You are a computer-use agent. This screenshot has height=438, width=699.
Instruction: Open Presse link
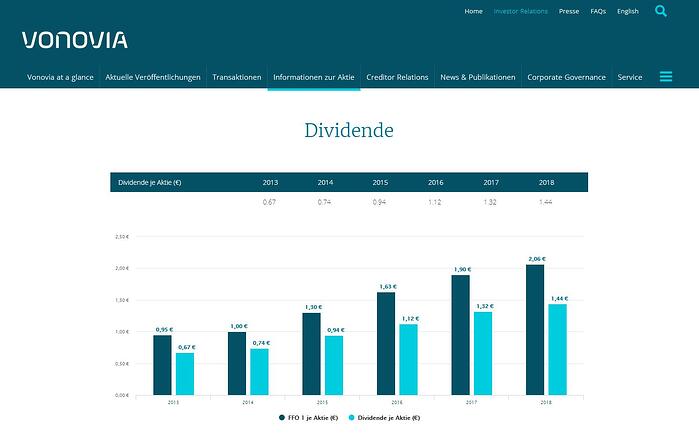(569, 11)
